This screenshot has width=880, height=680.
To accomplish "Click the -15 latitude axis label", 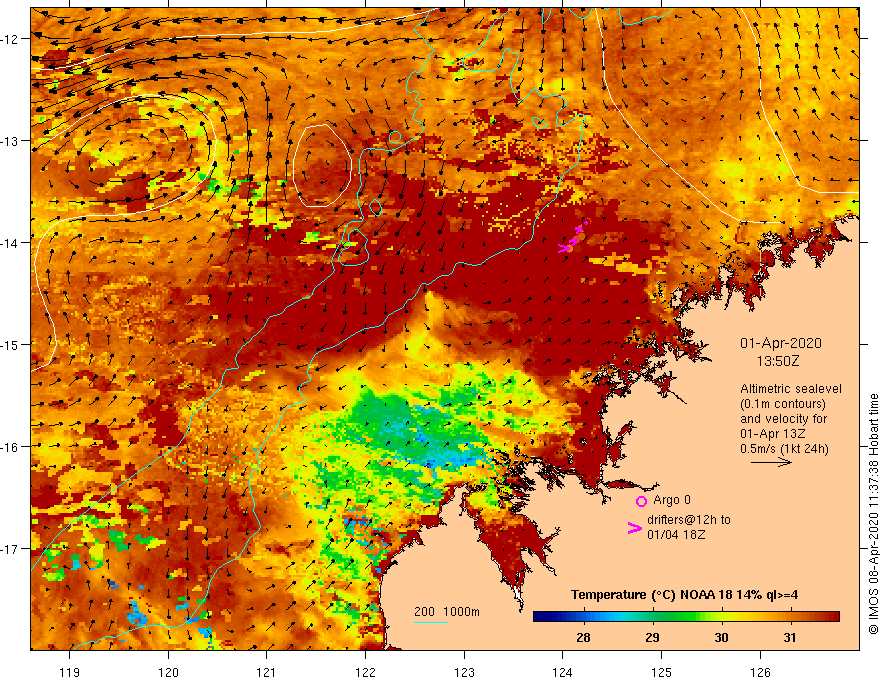I will [12, 344].
